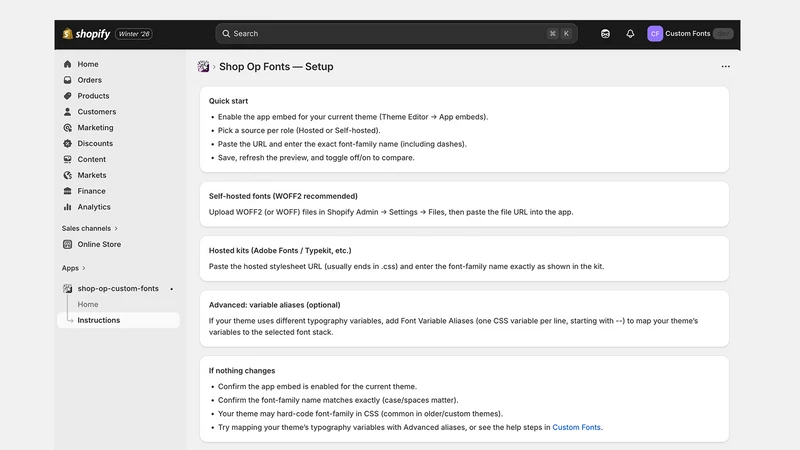Click the Analytics bar chart icon
Screen dimensions: 800x450
67,207
